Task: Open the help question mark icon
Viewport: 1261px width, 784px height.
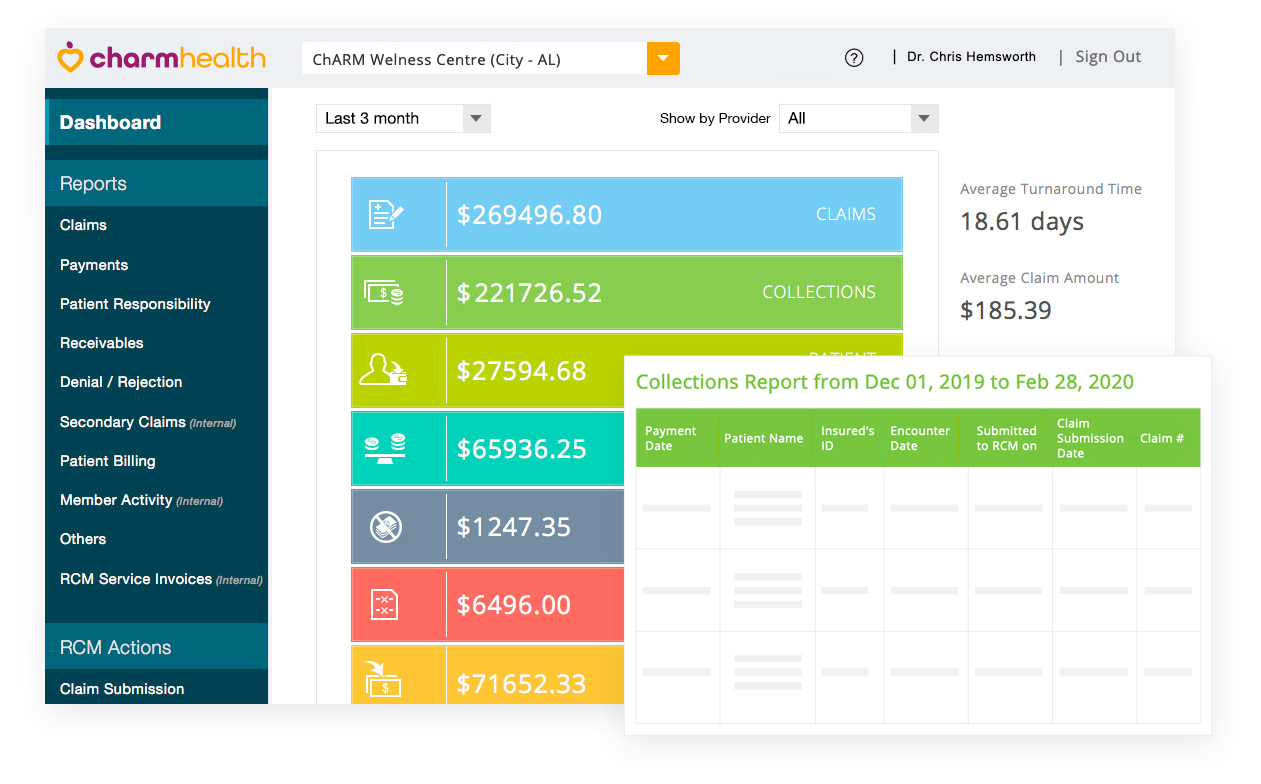Action: coord(854,58)
